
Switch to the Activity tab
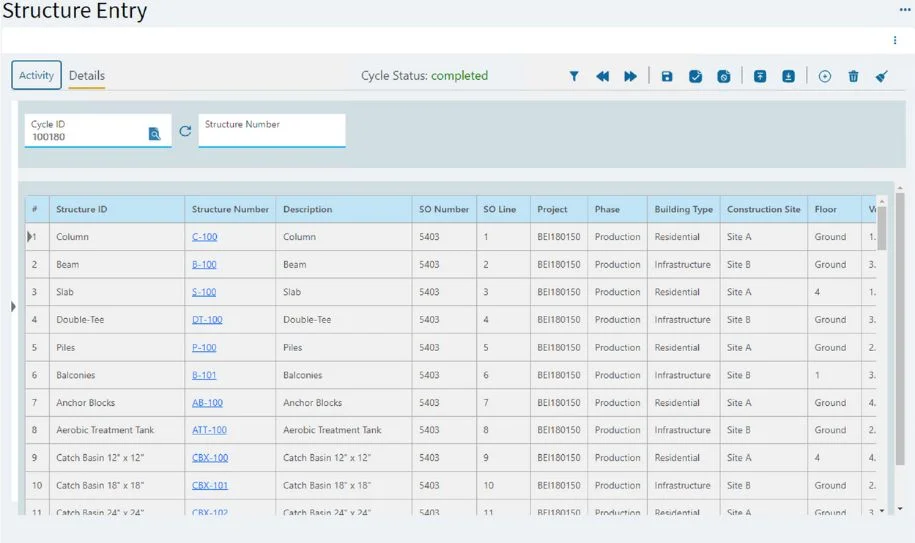37,75
